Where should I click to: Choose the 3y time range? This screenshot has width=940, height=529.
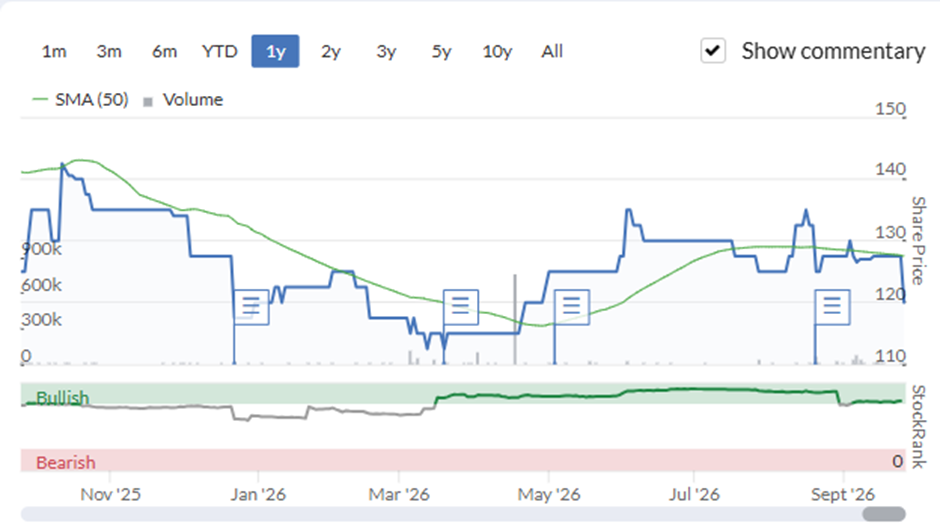pos(386,52)
